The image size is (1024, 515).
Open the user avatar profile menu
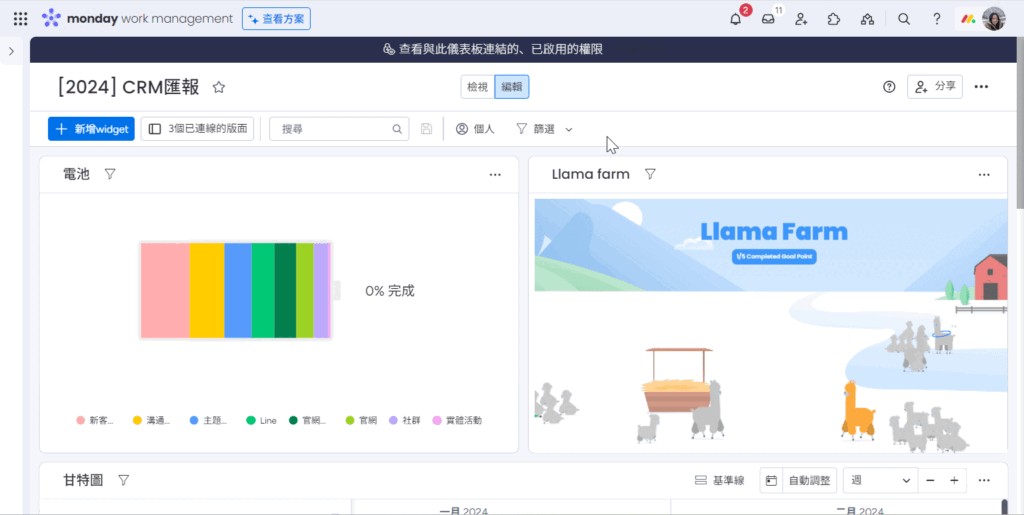[x=994, y=19]
